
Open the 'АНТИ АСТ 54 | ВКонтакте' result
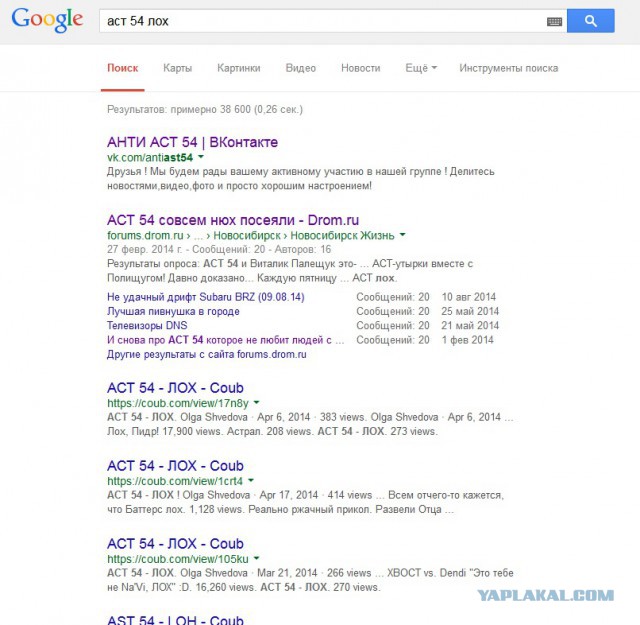[x=192, y=142]
